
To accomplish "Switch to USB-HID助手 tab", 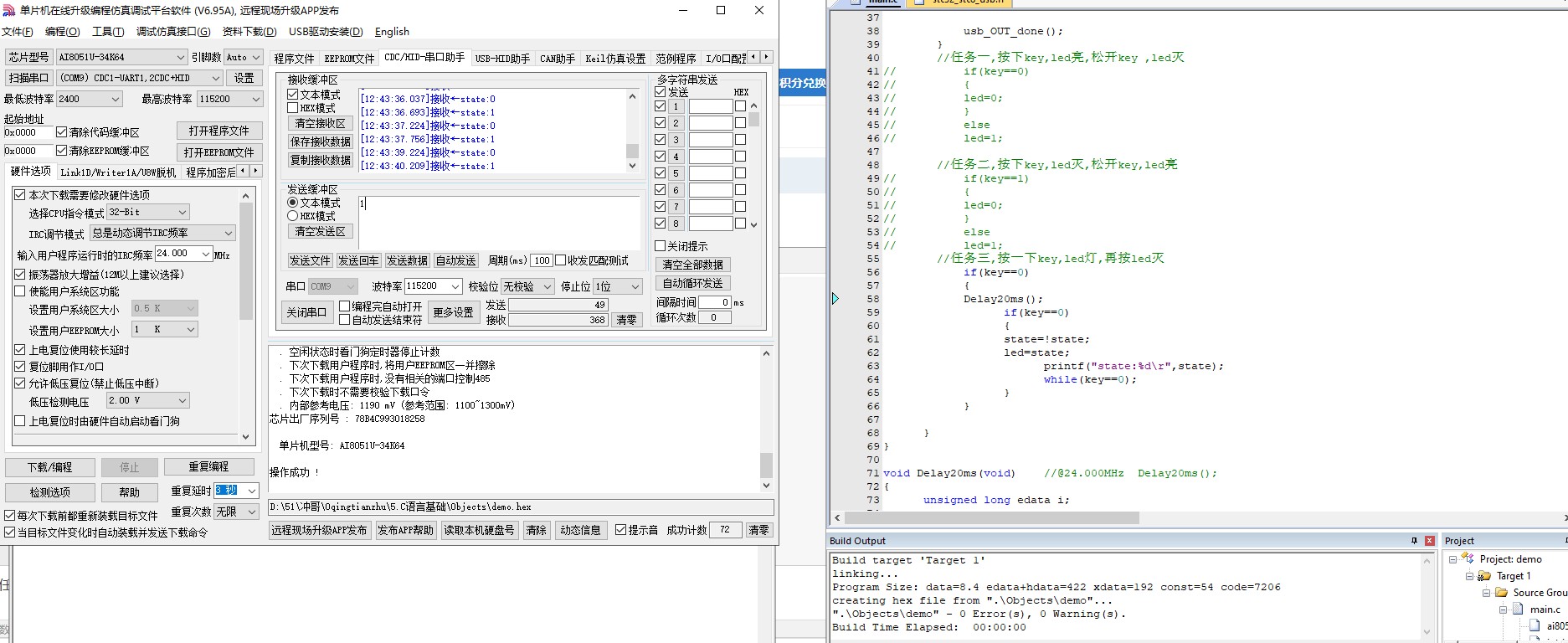I will [x=502, y=59].
